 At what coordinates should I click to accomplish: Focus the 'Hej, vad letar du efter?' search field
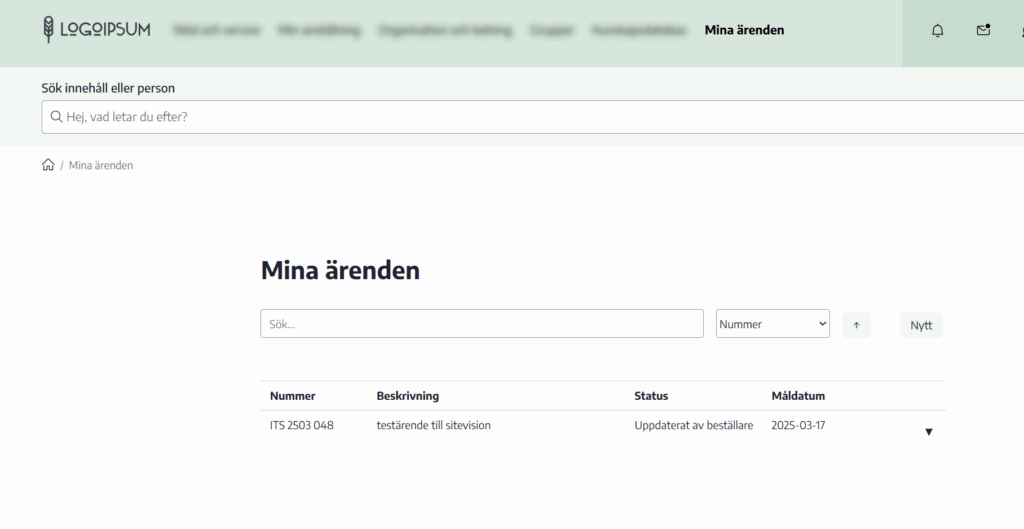pos(540,117)
